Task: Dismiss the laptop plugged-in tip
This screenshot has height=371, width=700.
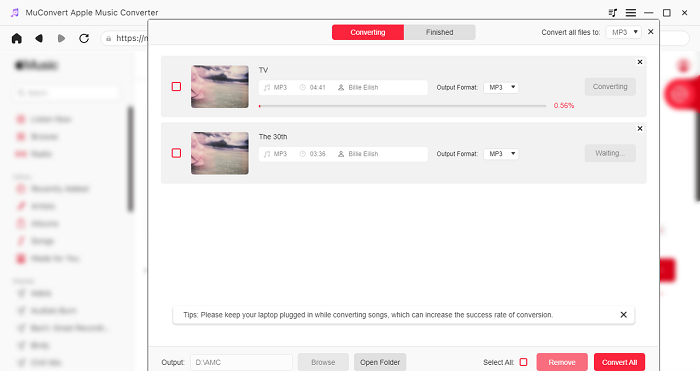Action: point(624,315)
